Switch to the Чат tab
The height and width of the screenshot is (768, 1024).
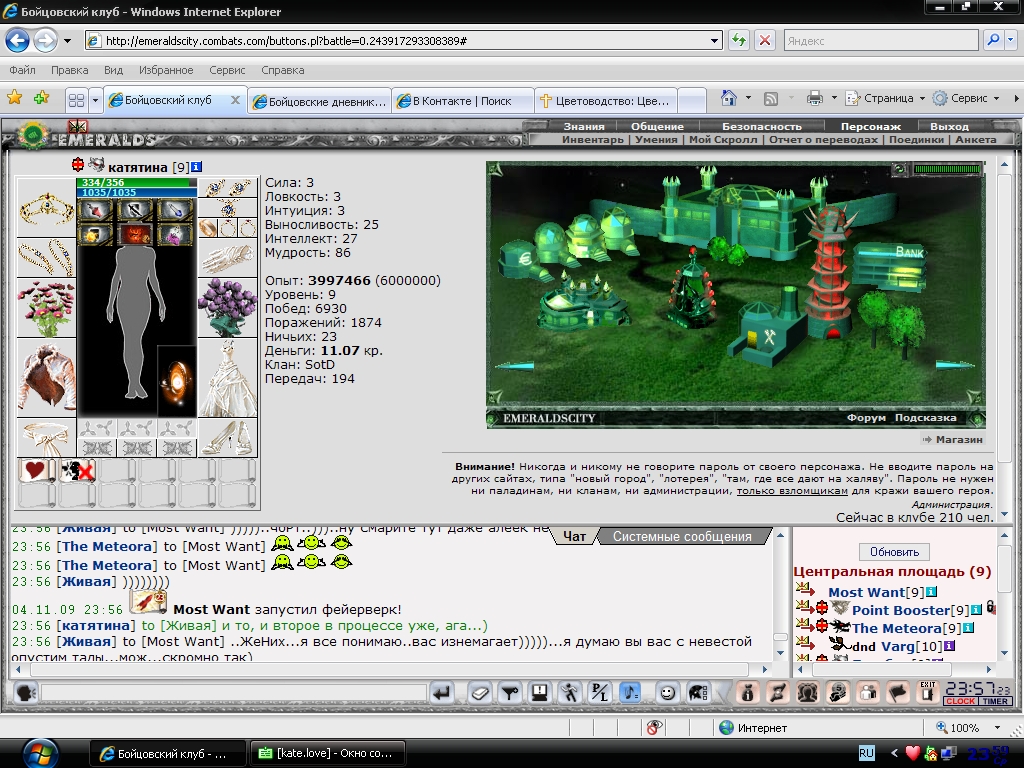click(575, 537)
